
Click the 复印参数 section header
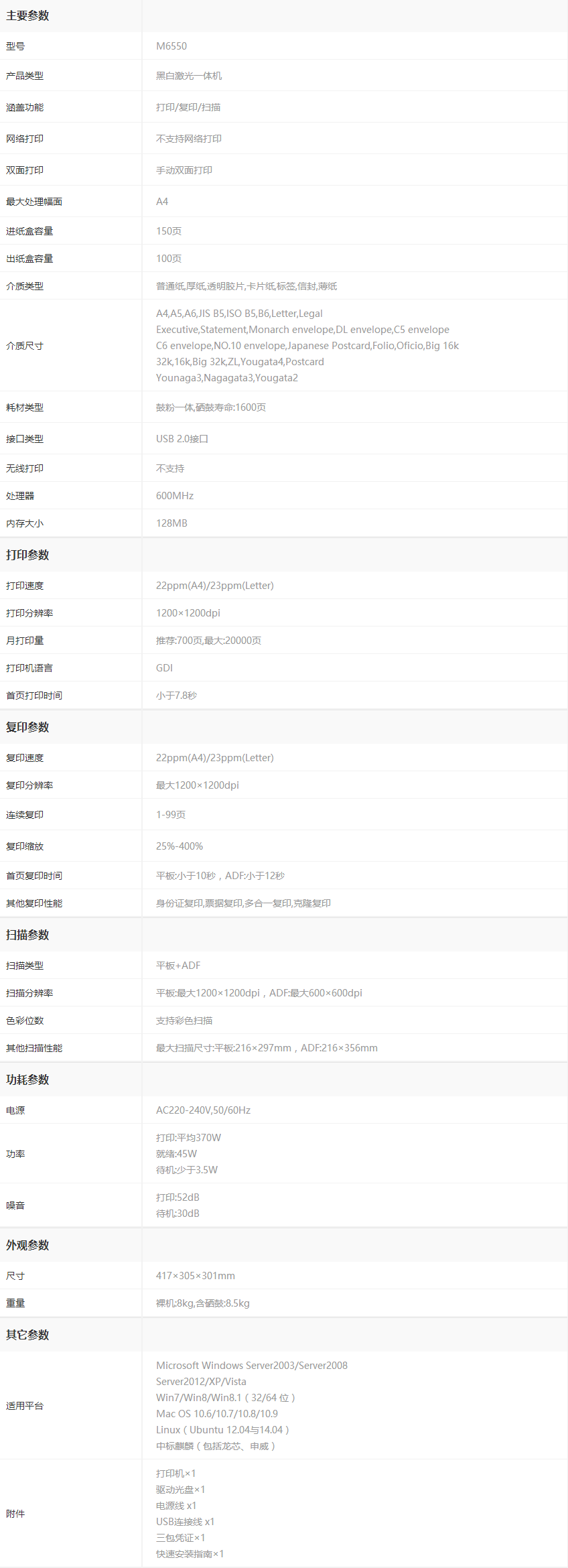(x=27, y=727)
